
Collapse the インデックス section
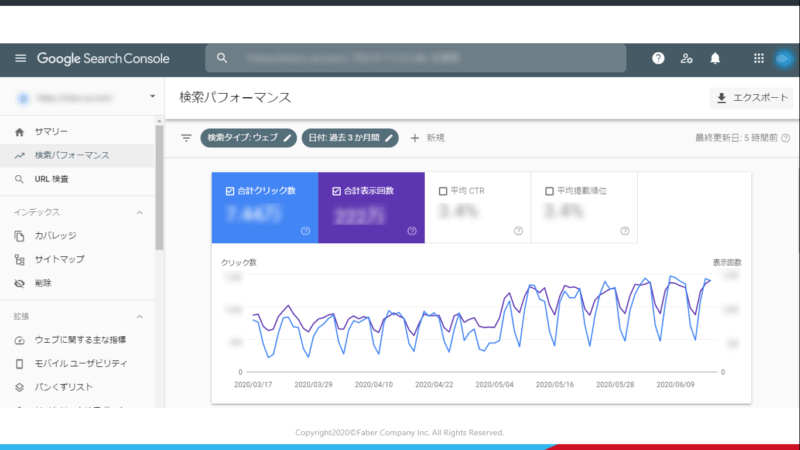[139, 212]
